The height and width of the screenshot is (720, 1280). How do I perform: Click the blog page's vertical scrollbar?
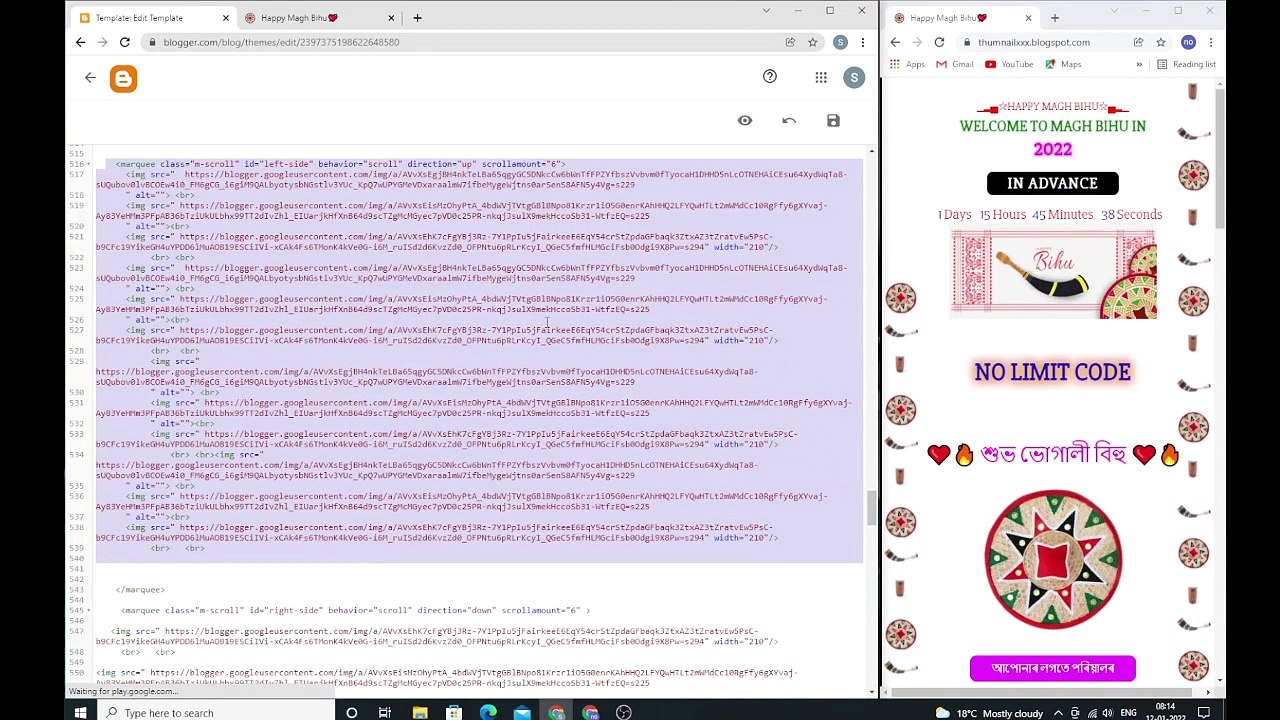pos(1220,158)
